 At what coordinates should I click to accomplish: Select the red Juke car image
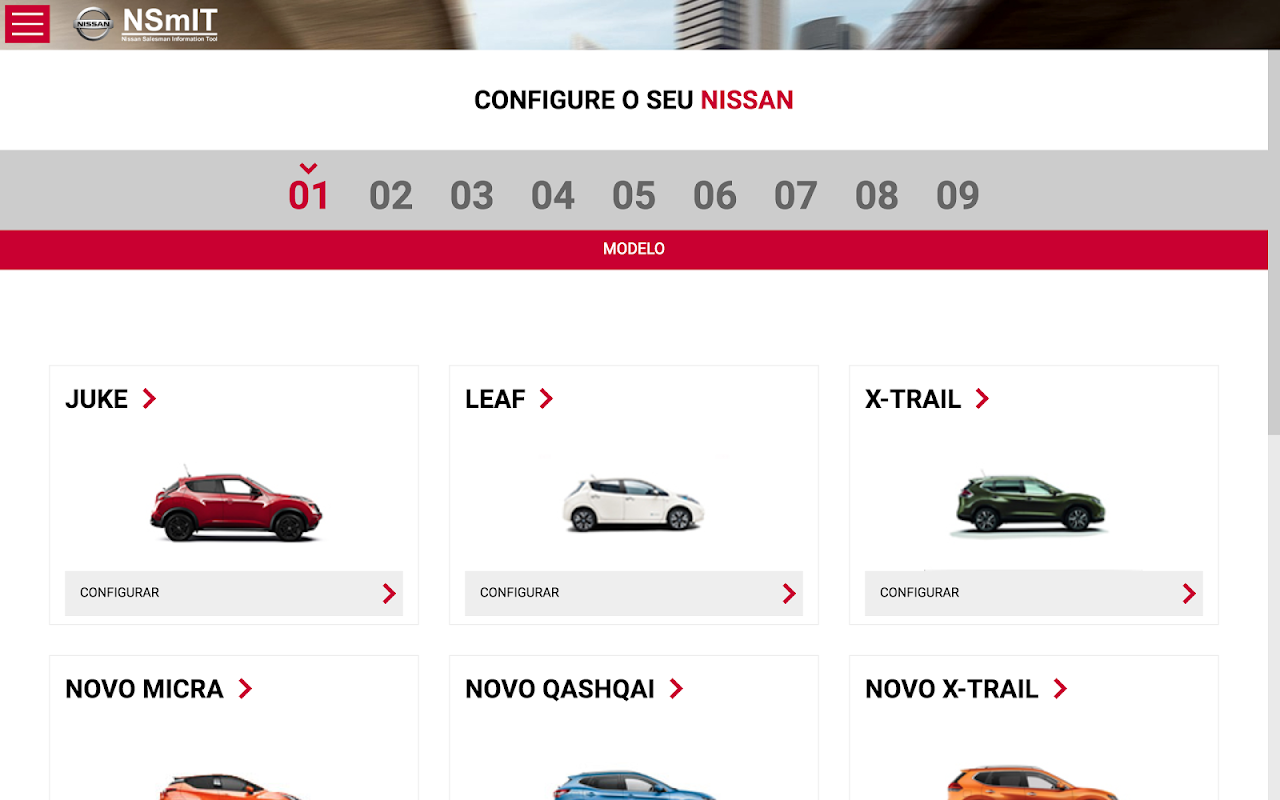click(236, 506)
